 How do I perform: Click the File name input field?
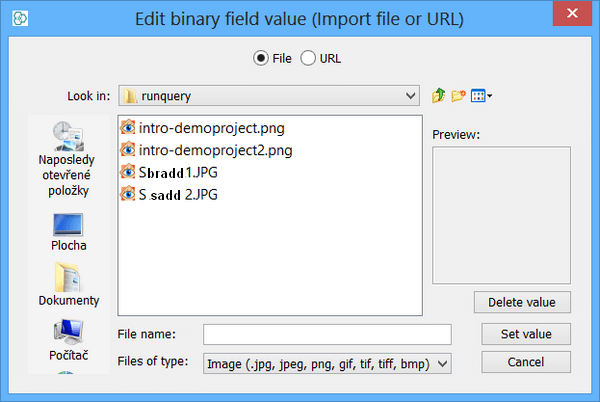327,334
